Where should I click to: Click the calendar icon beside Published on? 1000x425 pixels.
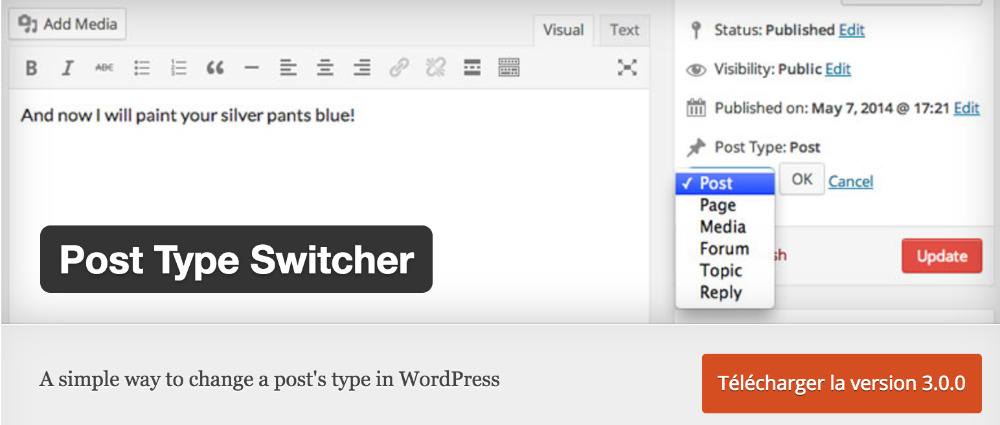(x=696, y=108)
